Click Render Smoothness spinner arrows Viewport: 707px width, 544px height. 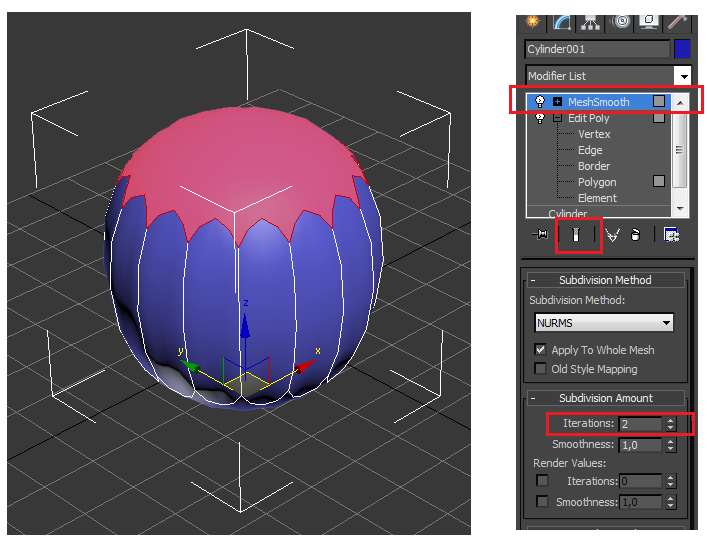tap(670, 502)
